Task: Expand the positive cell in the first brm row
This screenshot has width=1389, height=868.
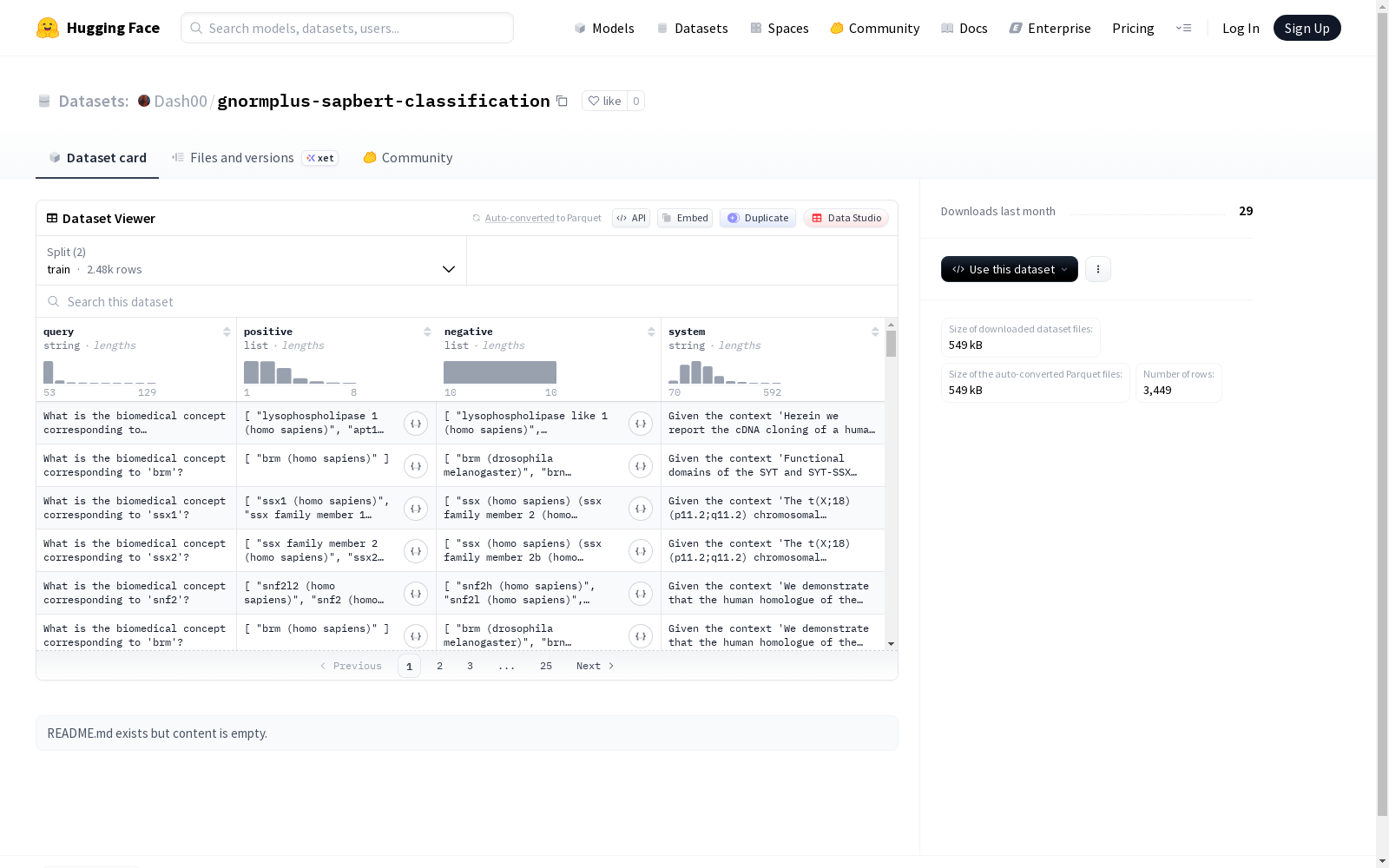Action: 416,466
